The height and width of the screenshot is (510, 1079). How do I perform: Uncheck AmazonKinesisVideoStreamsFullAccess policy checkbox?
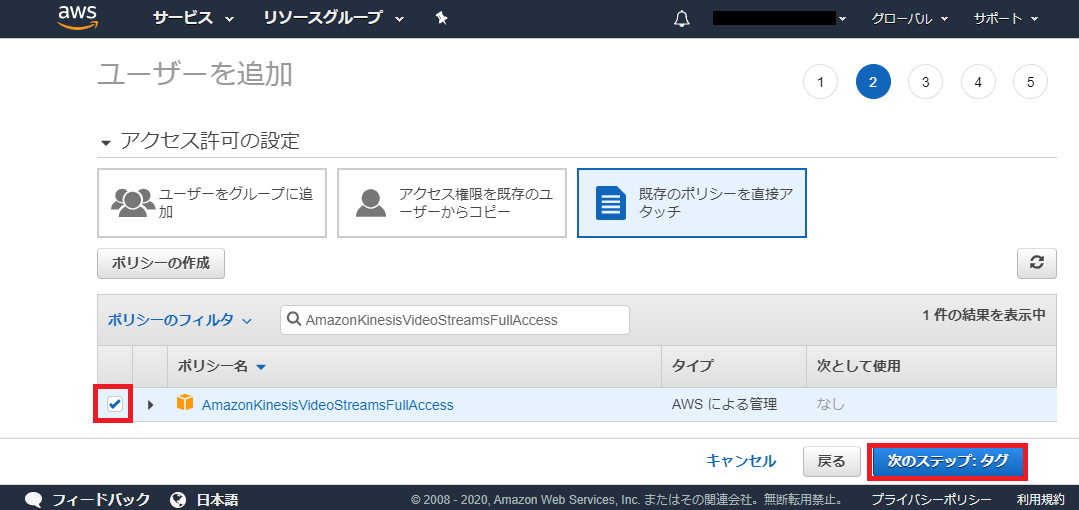(x=115, y=405)
